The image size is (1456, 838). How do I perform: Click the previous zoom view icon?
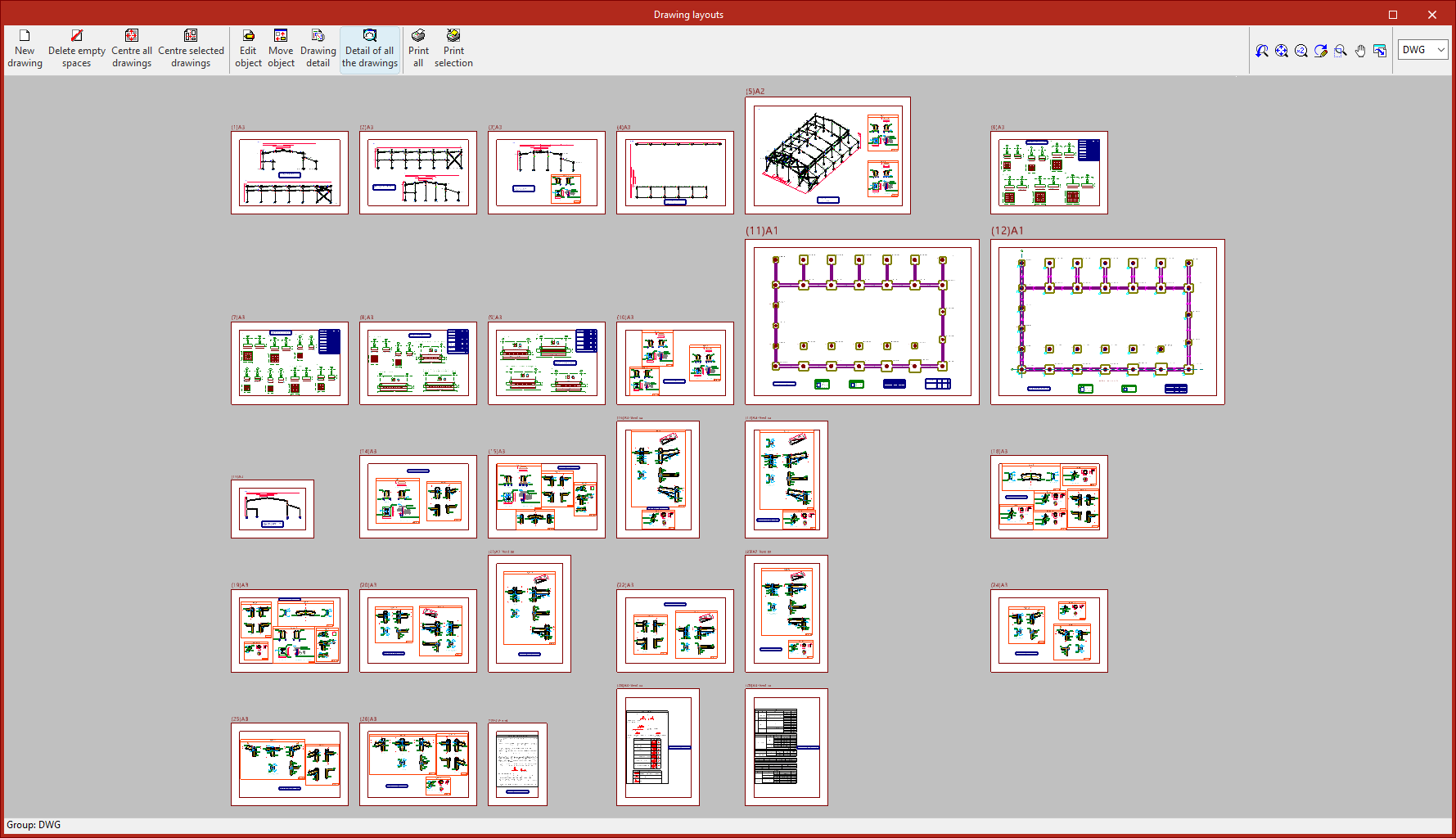pos(1262,51)
